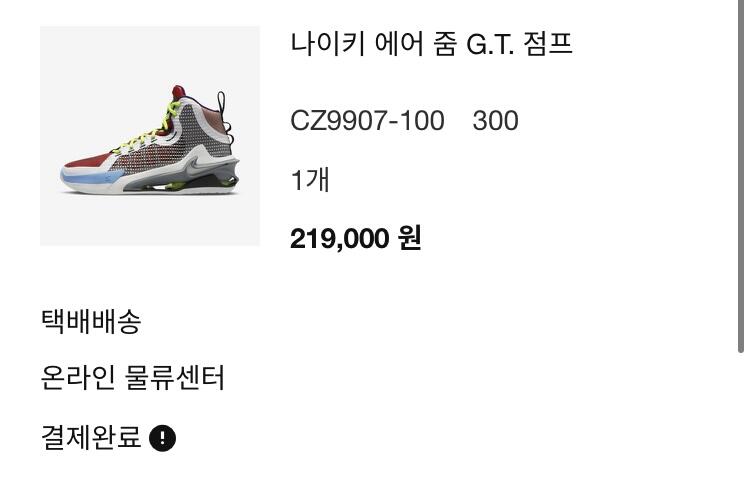Click the G.T. portion of the product name
Viewport: 750px width, 486px height.
(x=490, y=44)
